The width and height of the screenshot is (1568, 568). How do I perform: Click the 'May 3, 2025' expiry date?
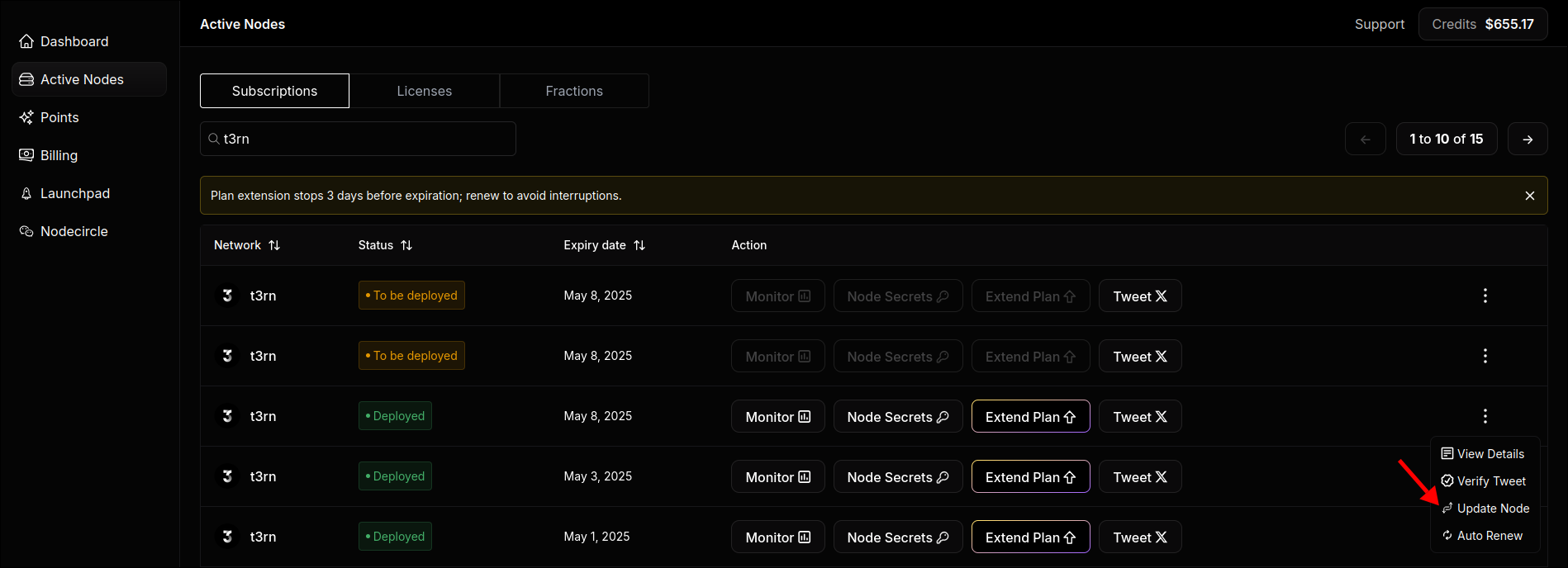click(598, 476)
